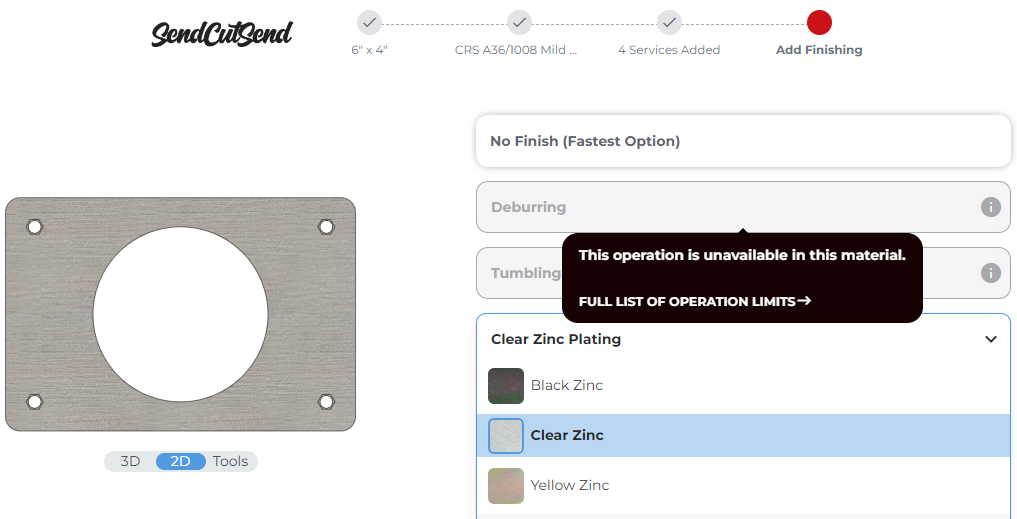Click the 4 Services Added checkmark
Screen dimensions: 1017x519
669,22
